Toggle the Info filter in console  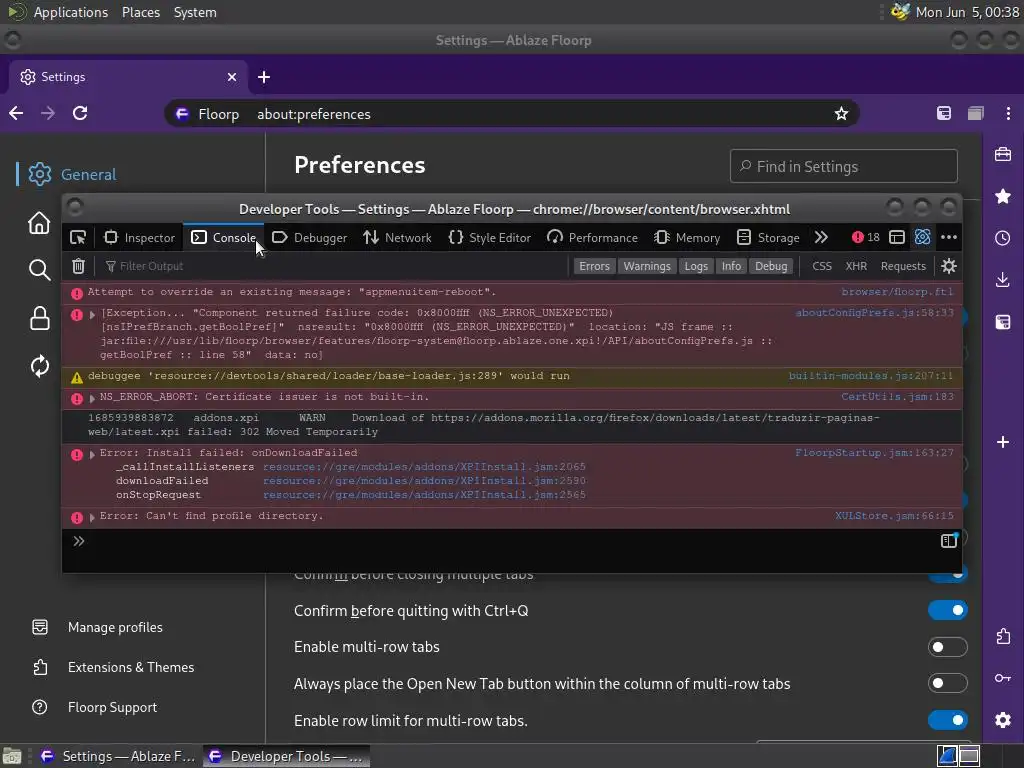[731, 266]
